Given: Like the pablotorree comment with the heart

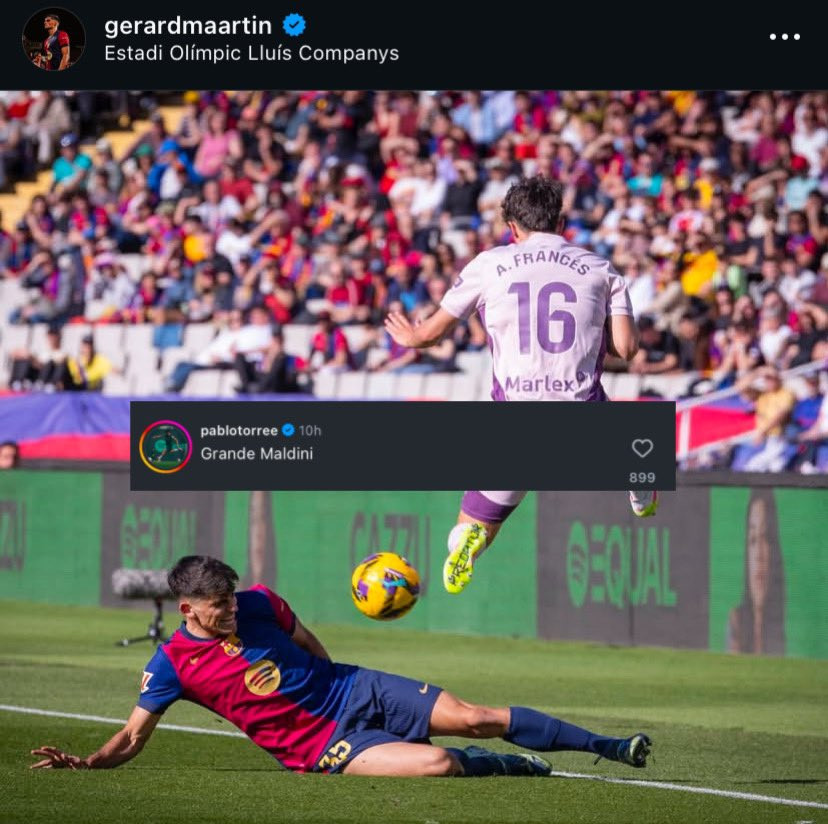Looking at the screenshot, I should [x=642, y=448].
